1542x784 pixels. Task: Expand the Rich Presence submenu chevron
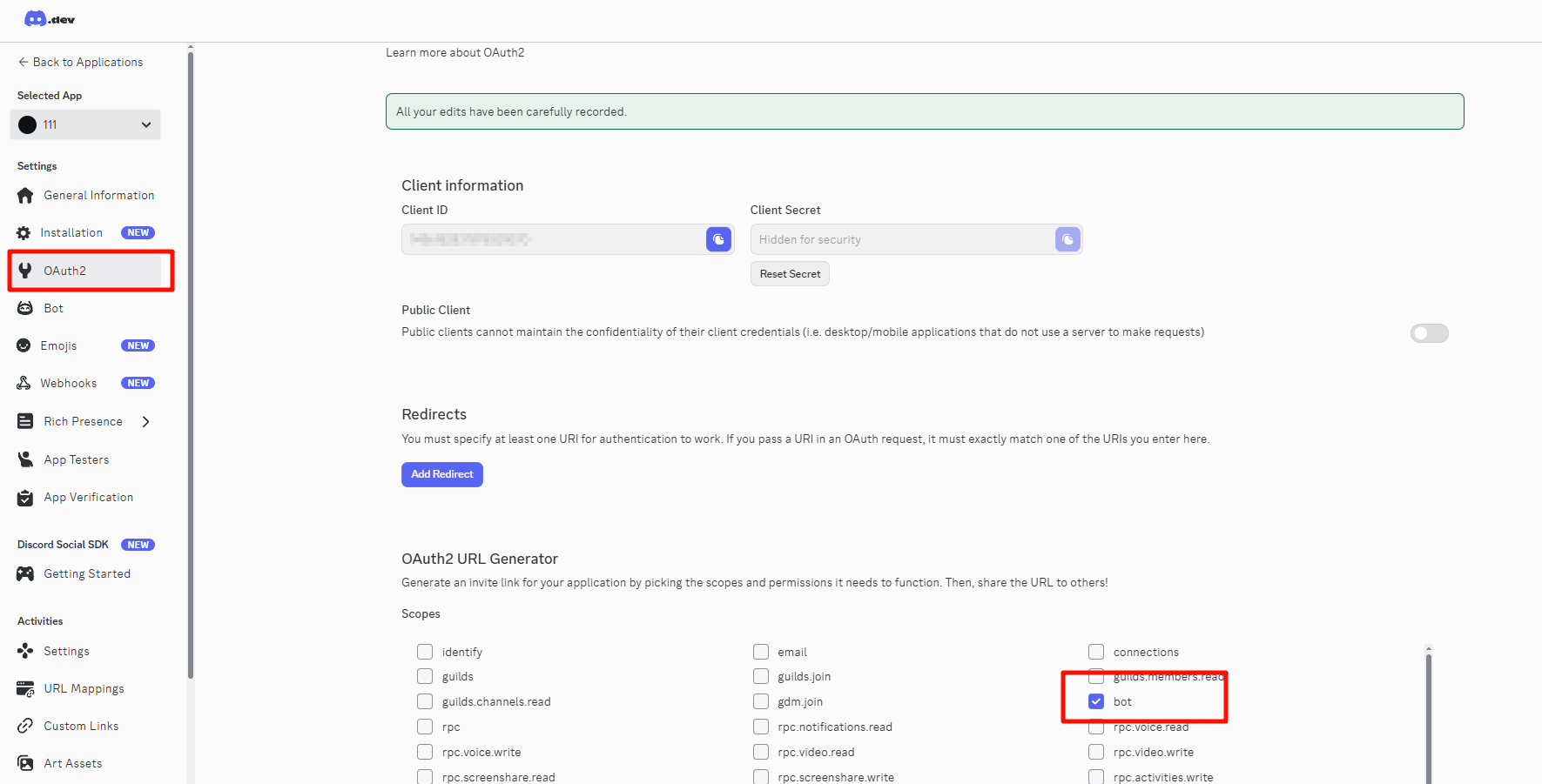click(x=146, y=421)
